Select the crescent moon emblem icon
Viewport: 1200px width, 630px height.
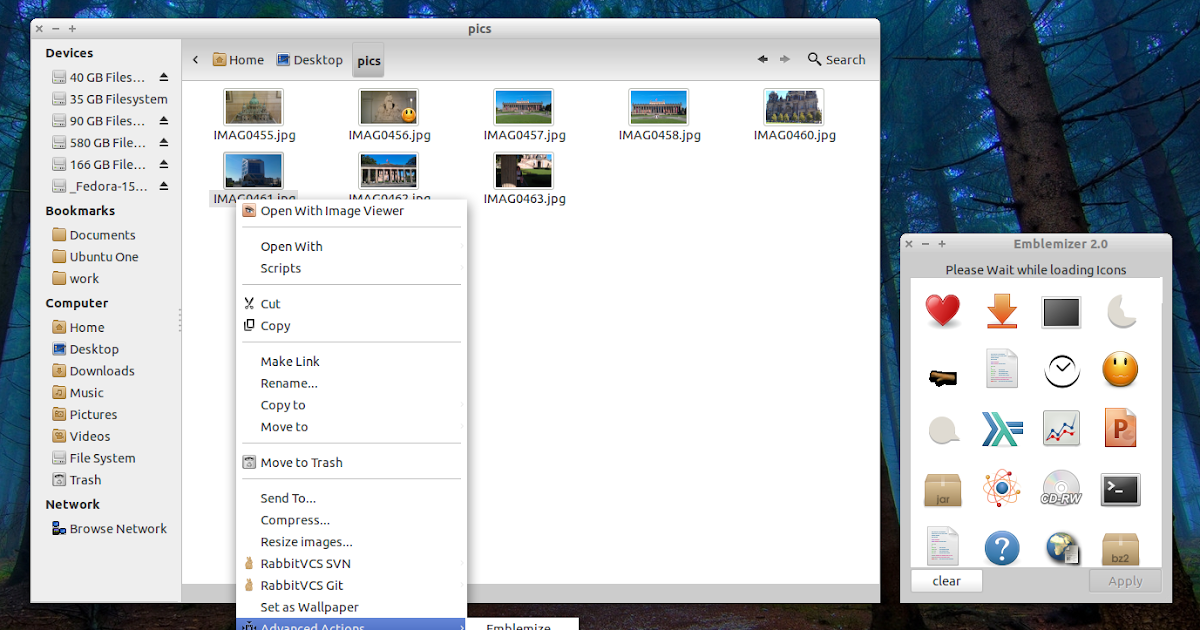pos(1120,311)
